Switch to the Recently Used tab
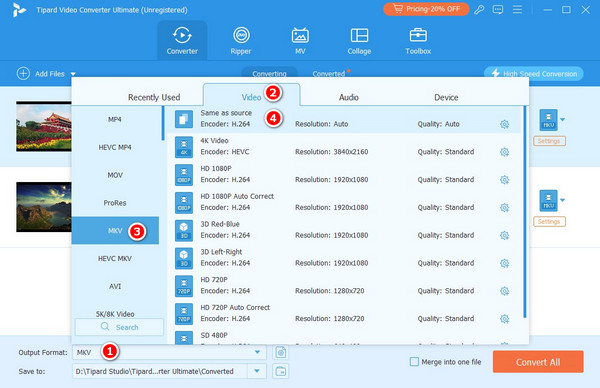 [x=154, y=97]
